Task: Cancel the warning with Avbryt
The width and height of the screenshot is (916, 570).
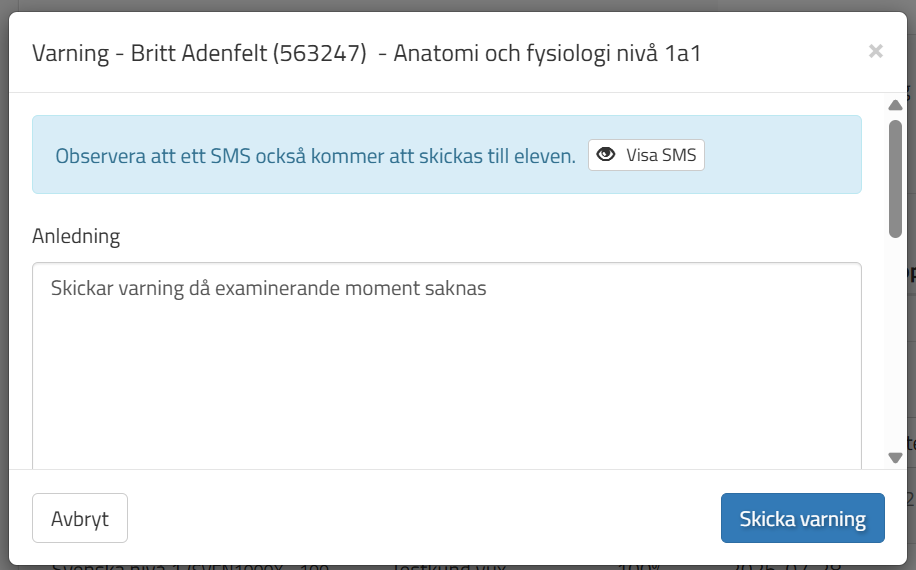Action: pos(80,518)
